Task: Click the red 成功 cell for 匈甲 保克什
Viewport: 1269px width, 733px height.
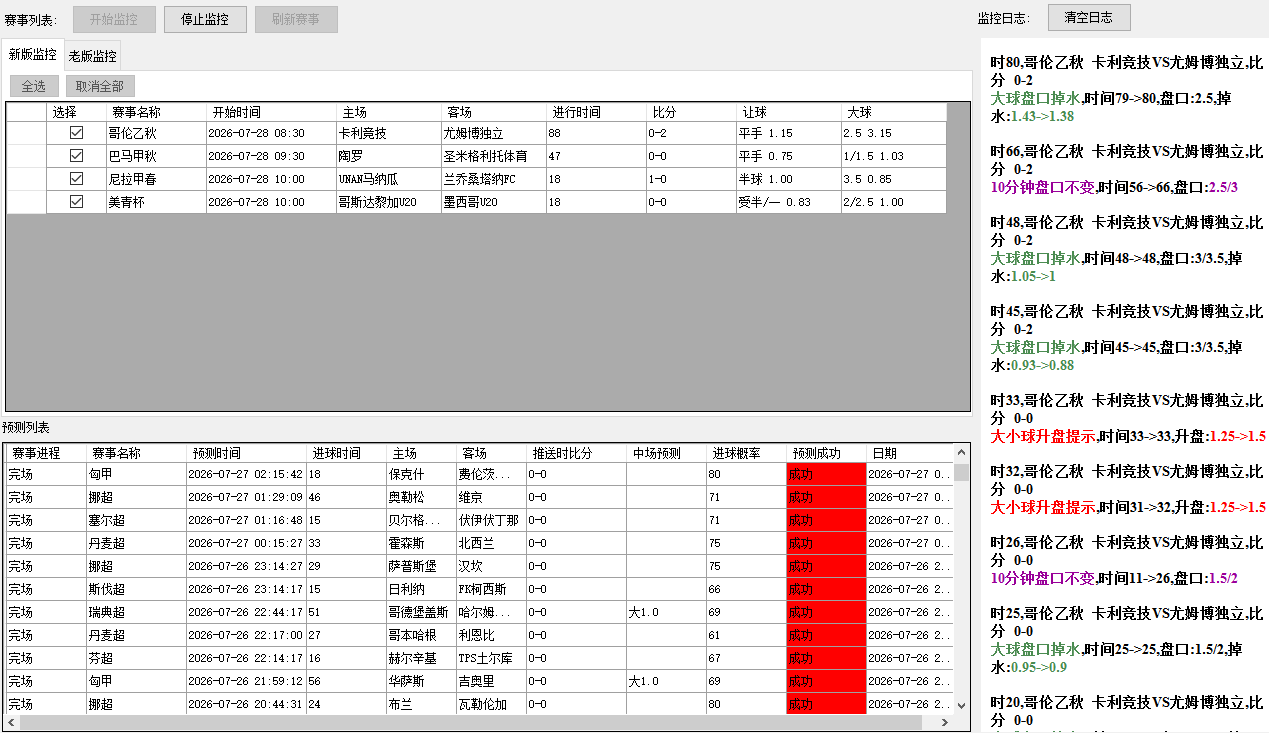Action: [x=826, y=474]
